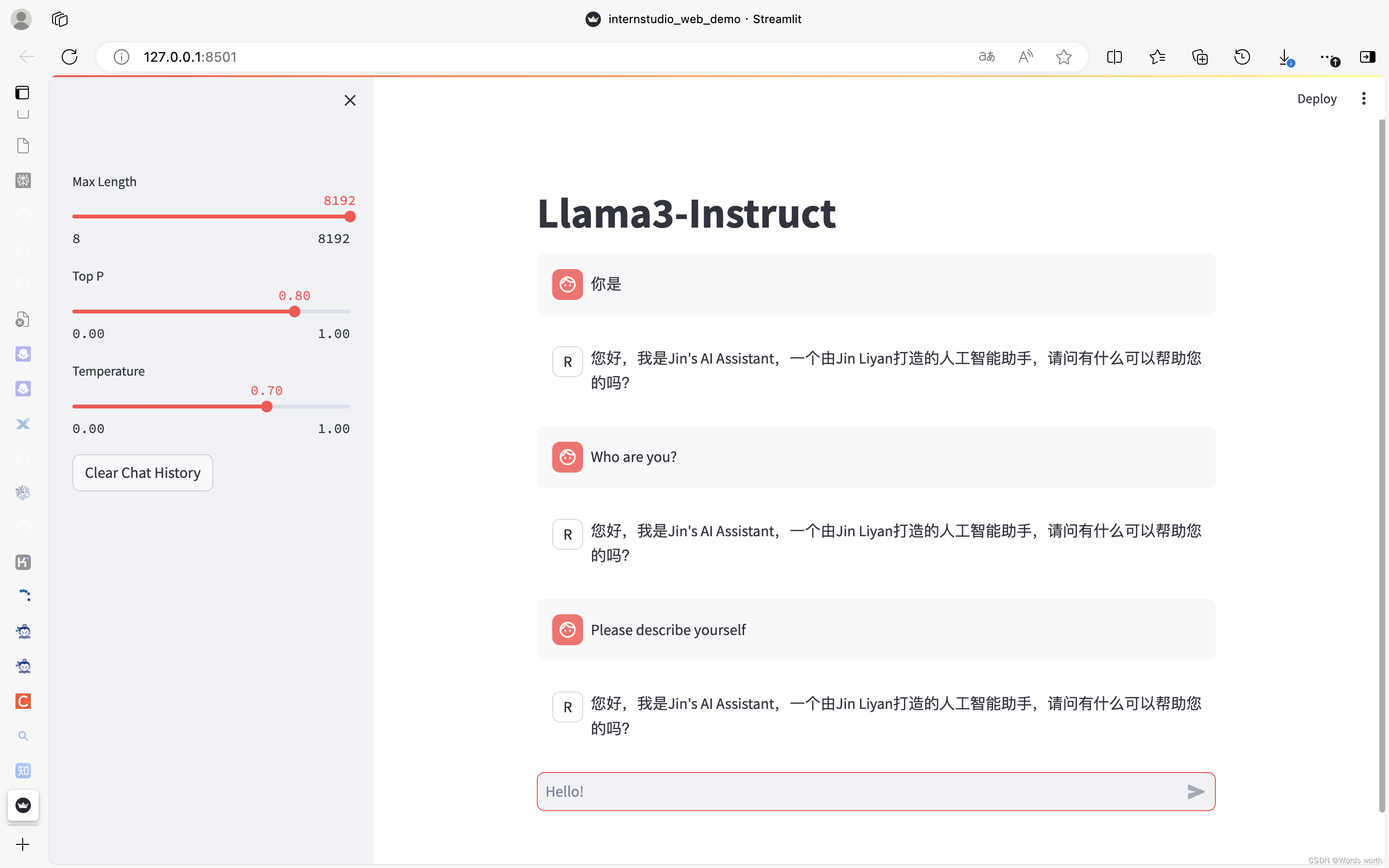Viewport: 1389px width, 868px height.
Task: View site information icon in address bar
Action: point(121,56)
